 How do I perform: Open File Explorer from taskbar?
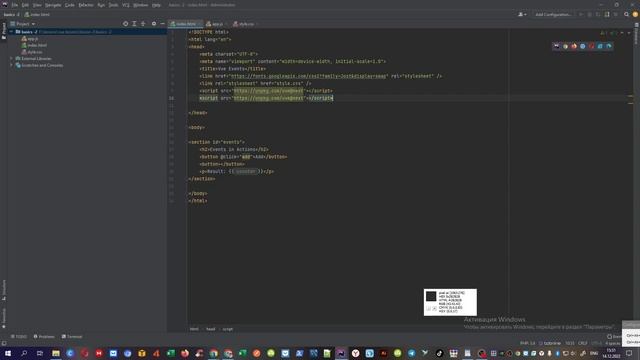coord(56,353)
